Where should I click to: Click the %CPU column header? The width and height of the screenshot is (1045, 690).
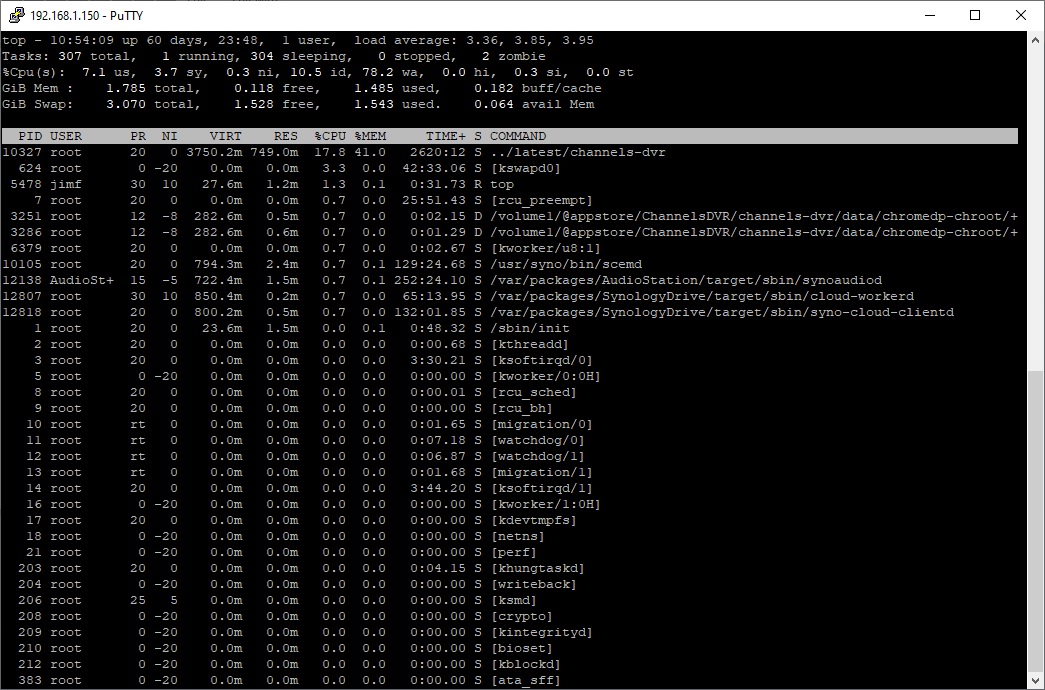(330, 136)
